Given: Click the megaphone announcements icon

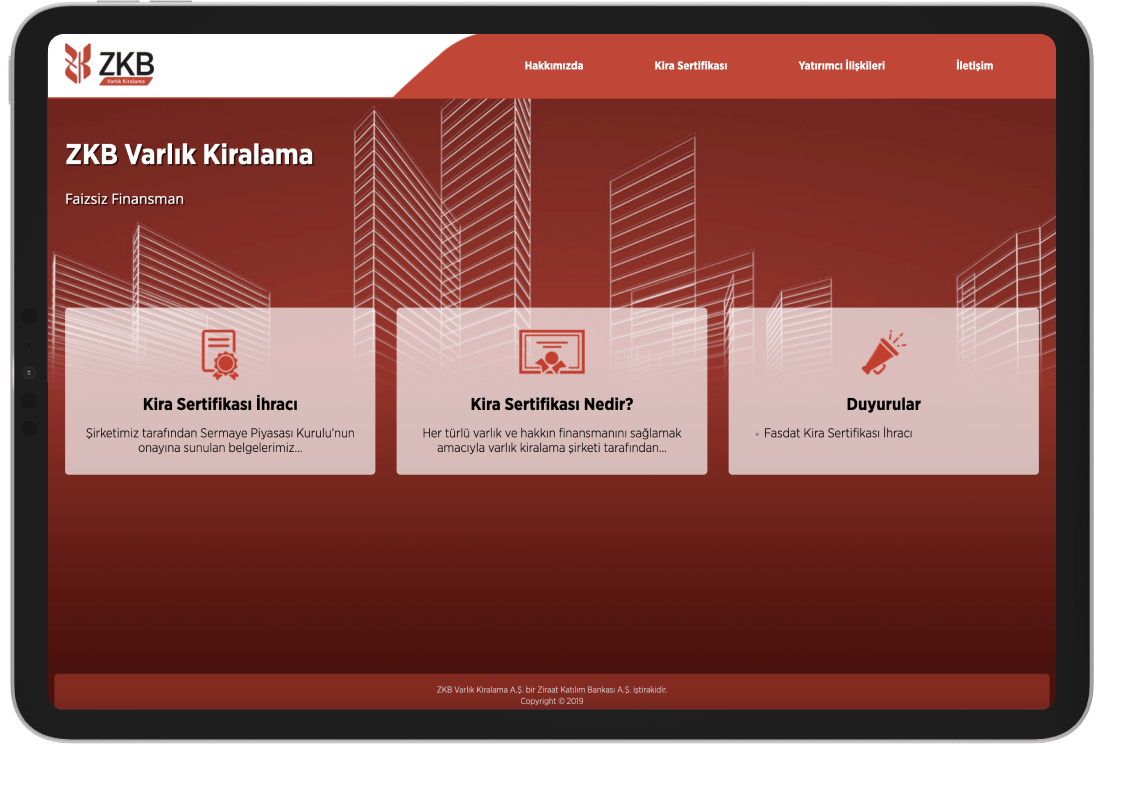Looking at the screenshot, I should point(883,354).
